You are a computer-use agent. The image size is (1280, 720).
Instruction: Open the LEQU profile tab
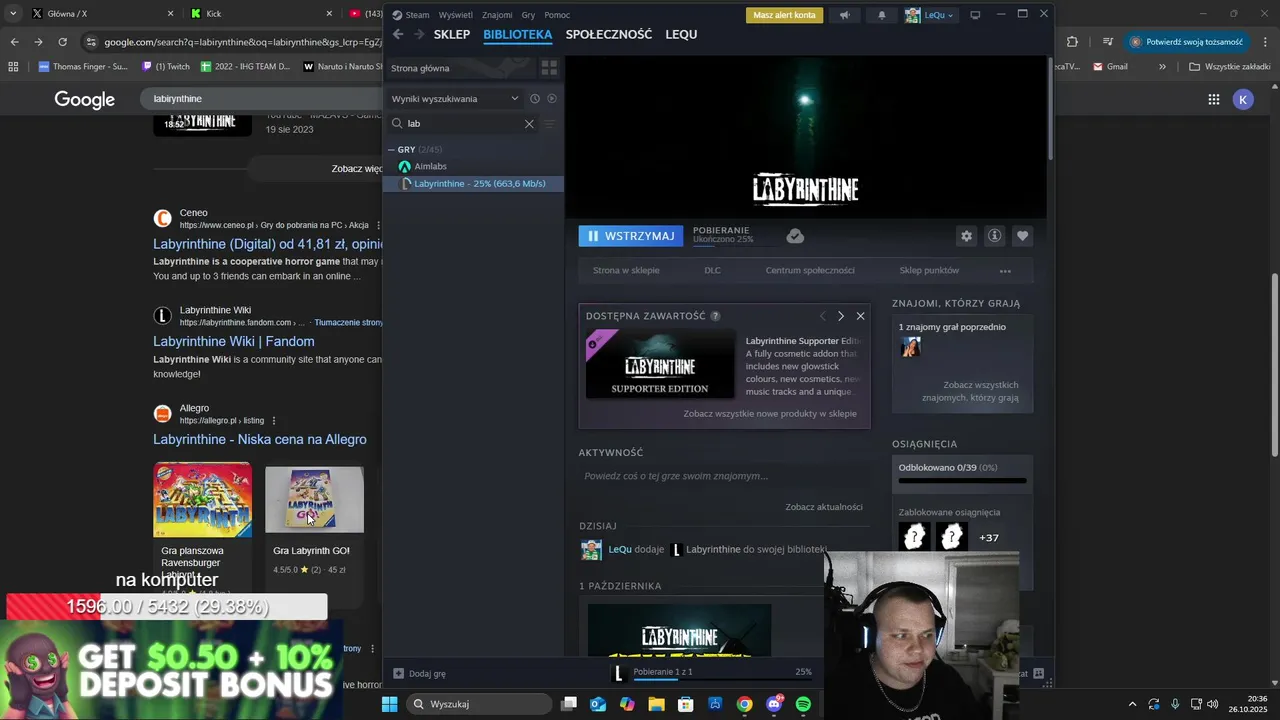[x=681, y=34]
